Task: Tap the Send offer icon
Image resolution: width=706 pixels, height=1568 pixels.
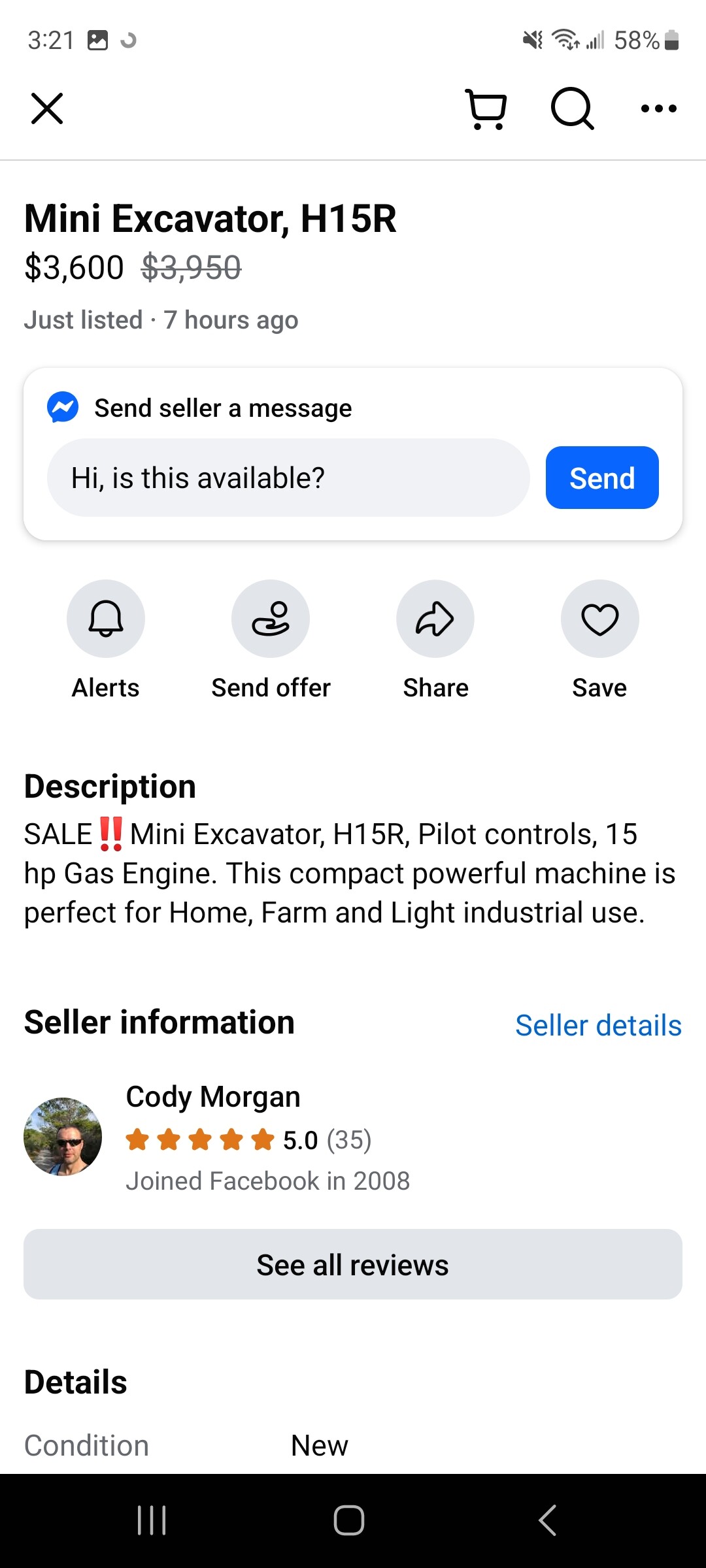Action: (x=271, y=618)
